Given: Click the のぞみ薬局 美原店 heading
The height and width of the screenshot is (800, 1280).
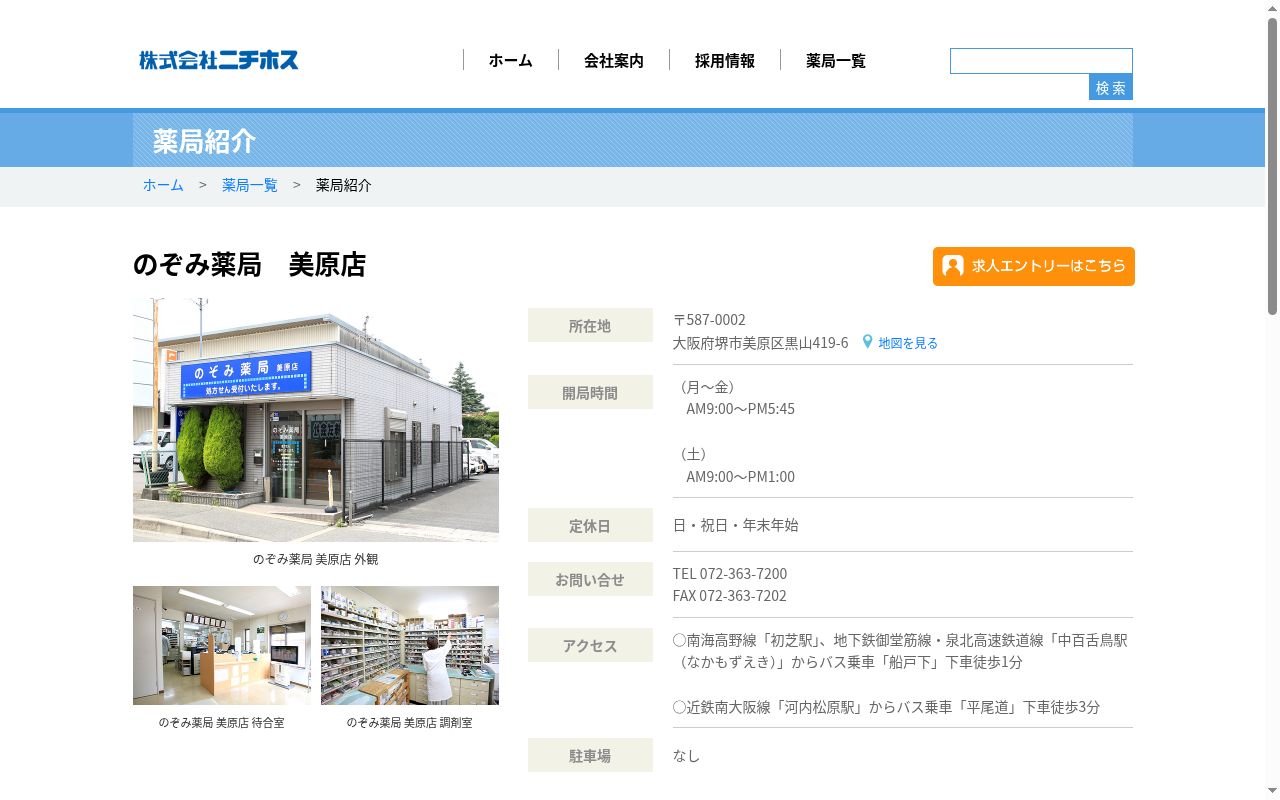Looking at the screenshot, I should tap(249, 265).
